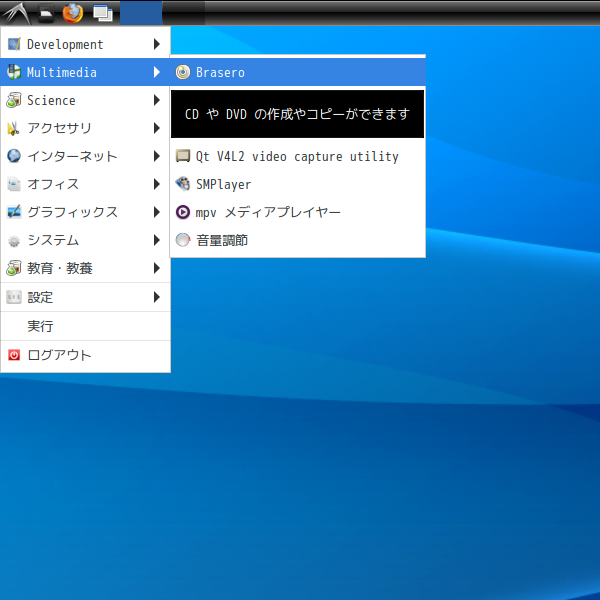Viewport: 600px width, 600px height.
Task: Select the グラフィックス menu entry
Action: pyautogui.click(x=72, y=212)
